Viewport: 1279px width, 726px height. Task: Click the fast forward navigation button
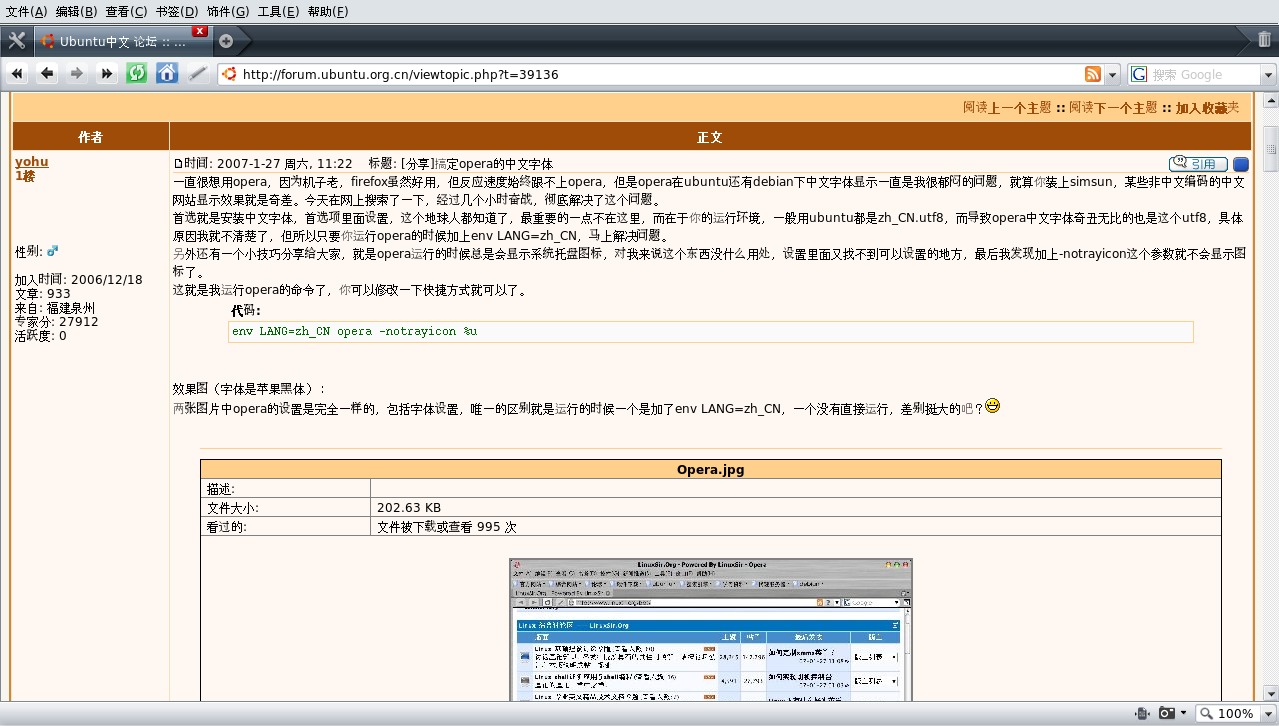[x=107, y=73]
